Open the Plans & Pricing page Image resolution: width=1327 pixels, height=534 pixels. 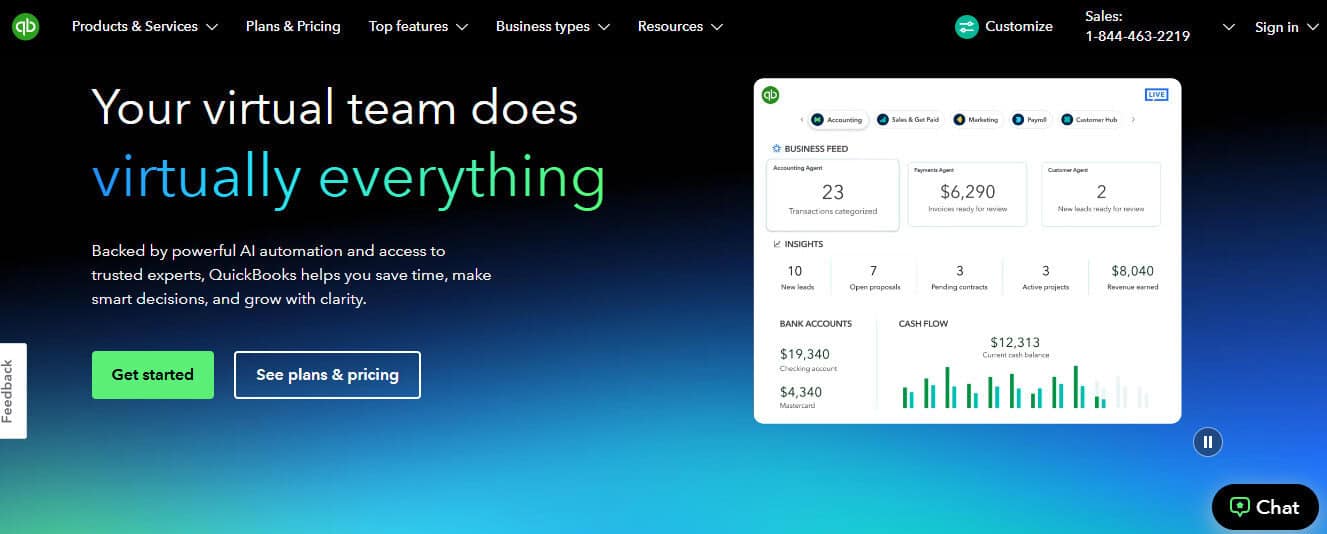point(293,27)
